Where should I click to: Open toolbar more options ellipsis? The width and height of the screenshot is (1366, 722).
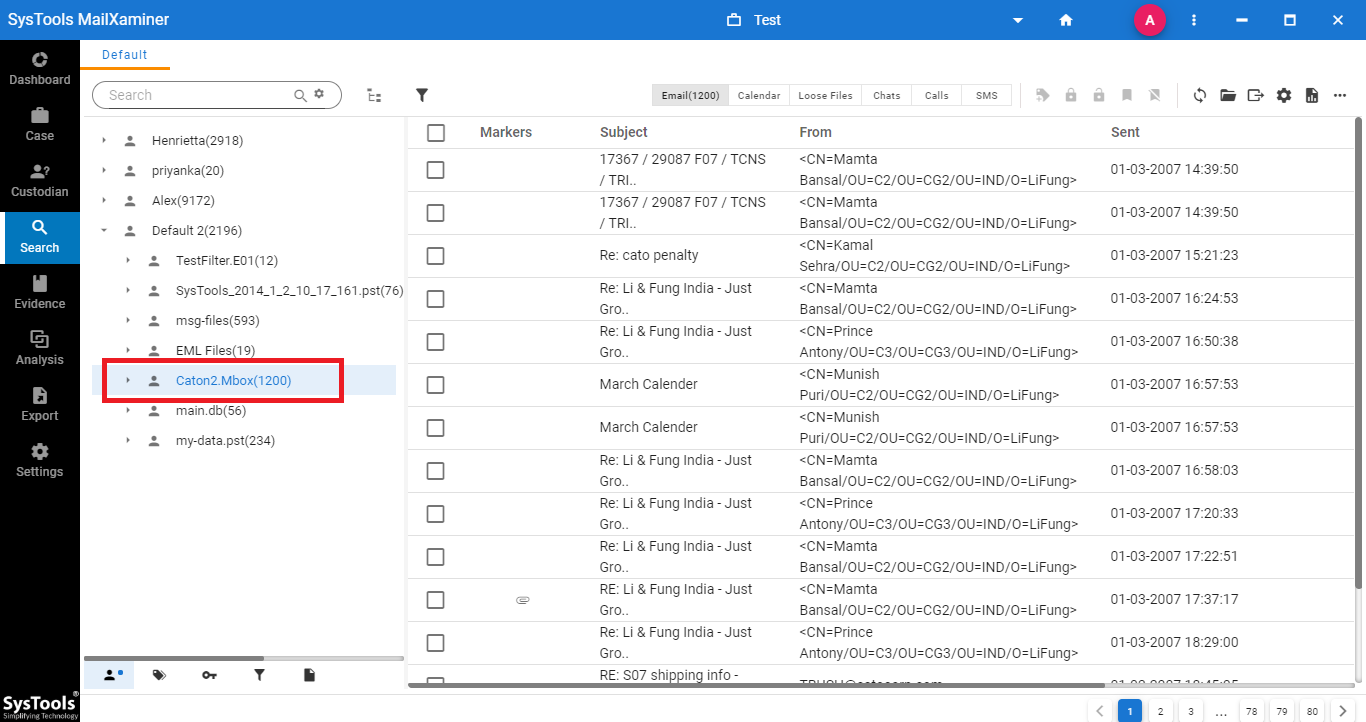coord(1340,95)
